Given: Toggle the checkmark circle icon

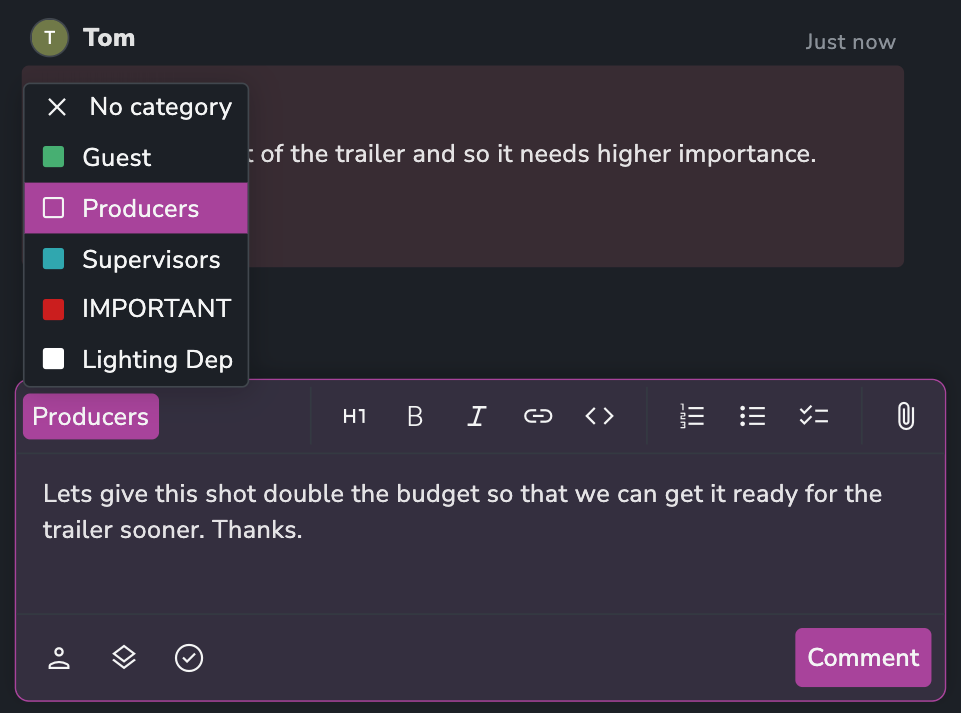Looking at the screenshot, I should [189, 658].
